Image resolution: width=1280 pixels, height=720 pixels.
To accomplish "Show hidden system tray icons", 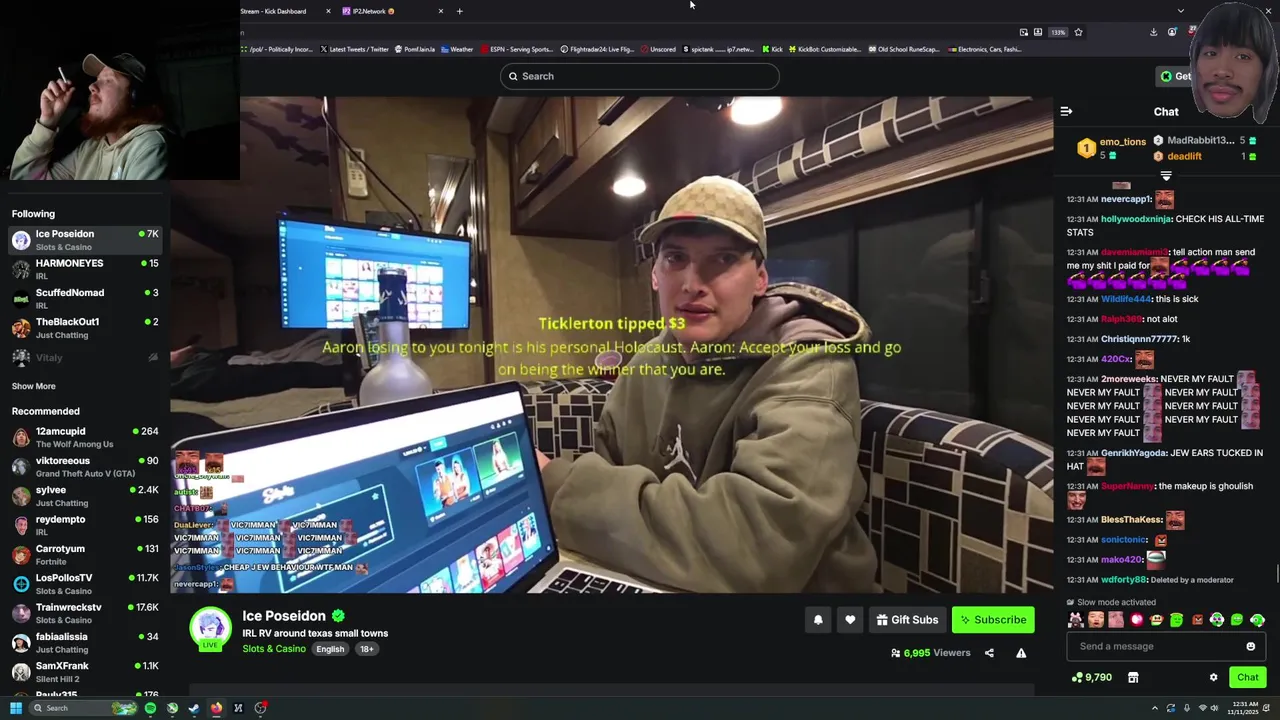I will (x=1155, y=708).
